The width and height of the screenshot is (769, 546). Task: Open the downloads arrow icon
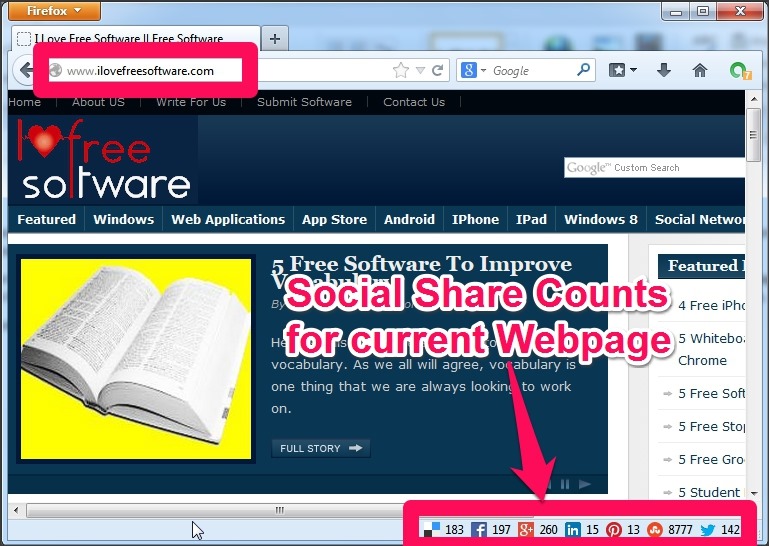(x=664, y=70)
